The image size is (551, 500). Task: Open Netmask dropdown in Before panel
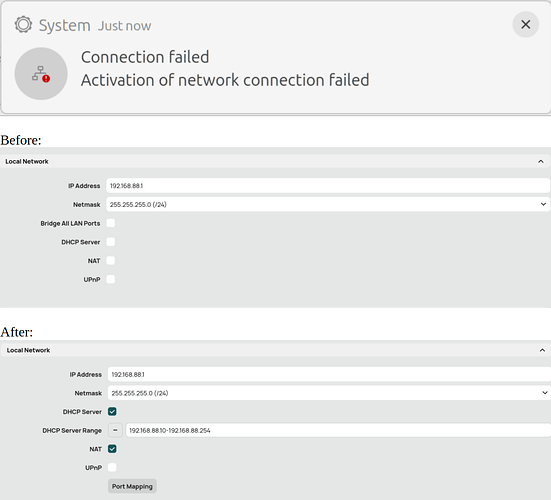328,204
